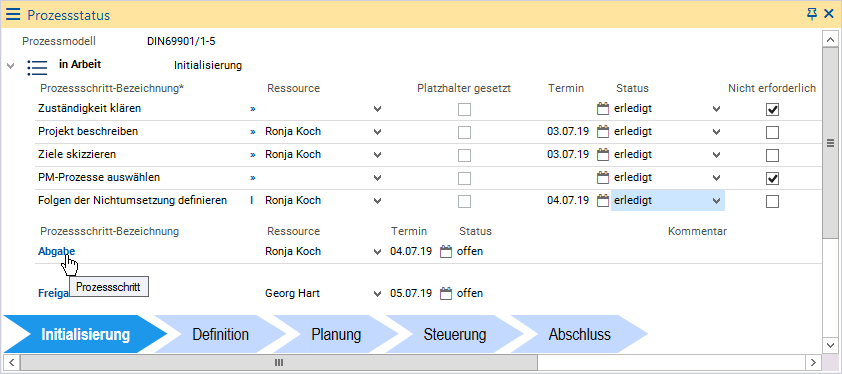Viewport: 842px width, 374px height.
Task: Click the horizontal scrollbar thumb
Action: (x=279, y=362)
